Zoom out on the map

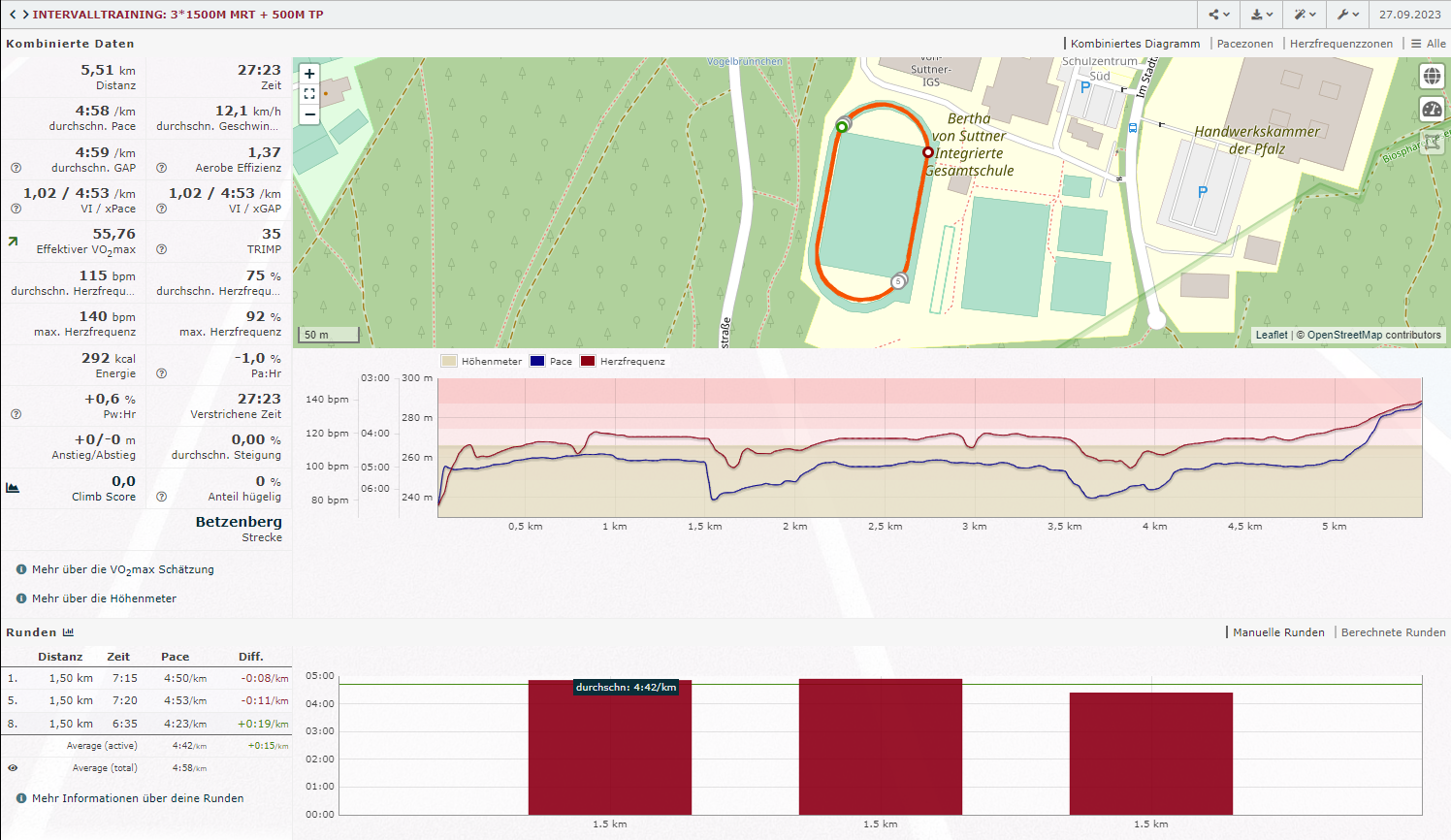(x=309, y=114)
